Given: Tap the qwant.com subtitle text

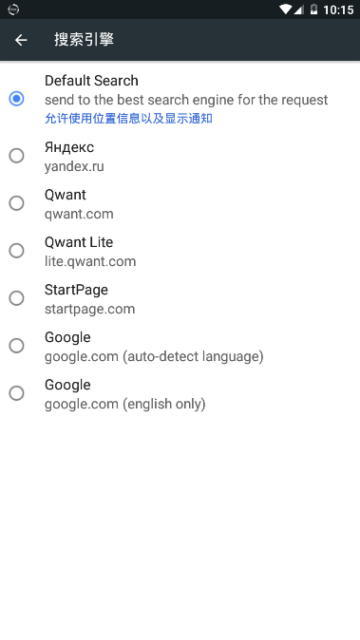Looking at the screenshot, I should pos(79,214).
